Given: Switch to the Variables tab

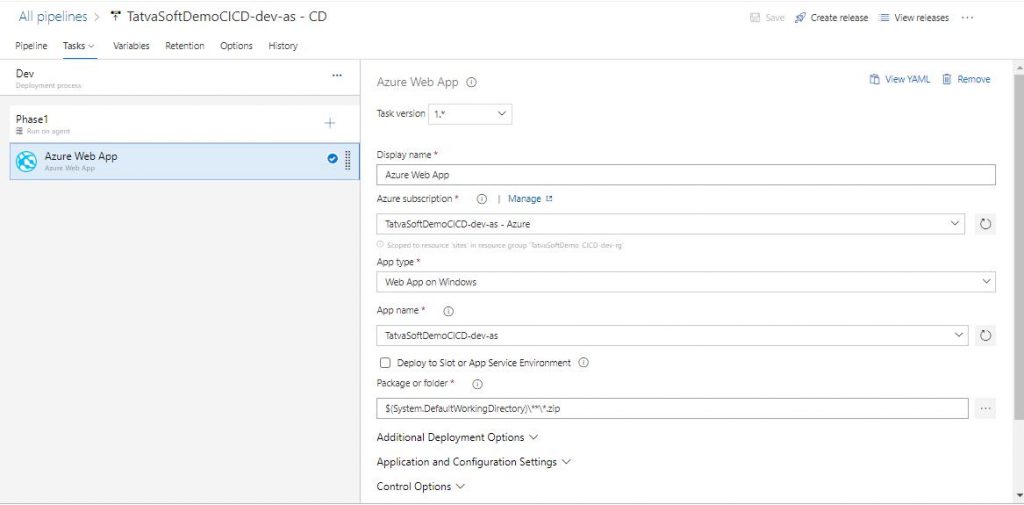Looking at the screenshot, I should [131, 46].
